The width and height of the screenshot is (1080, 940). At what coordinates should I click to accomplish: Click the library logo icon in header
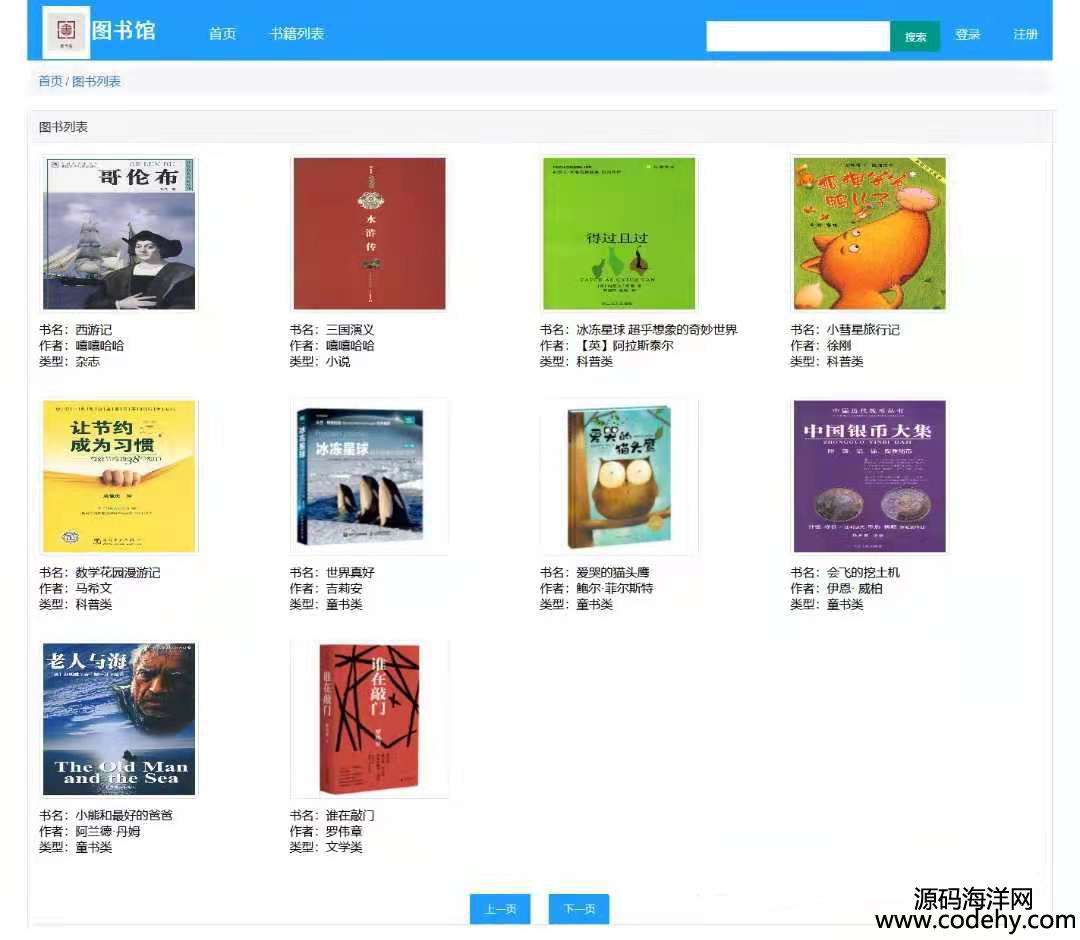coord(66,32)
